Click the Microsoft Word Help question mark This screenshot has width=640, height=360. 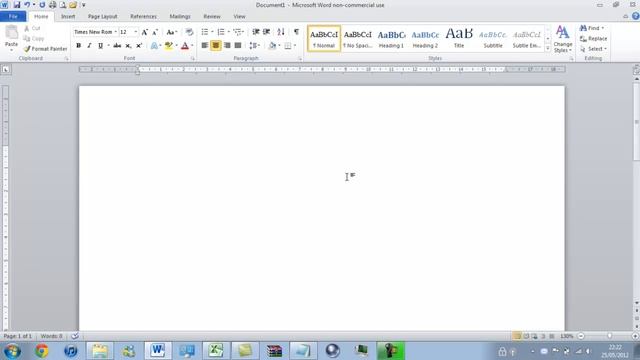click(636, 16)
